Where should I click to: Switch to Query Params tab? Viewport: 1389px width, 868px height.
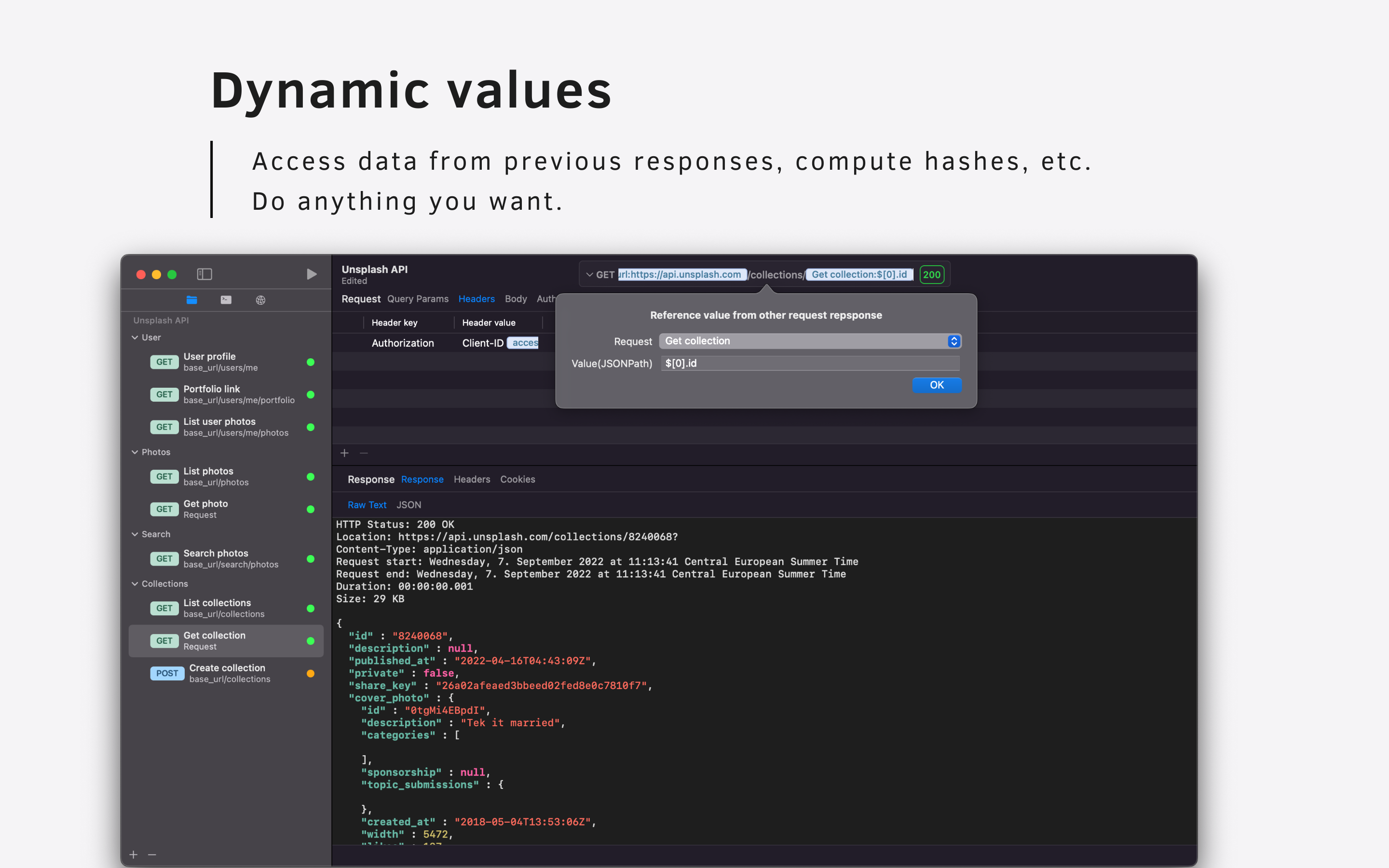418,299
